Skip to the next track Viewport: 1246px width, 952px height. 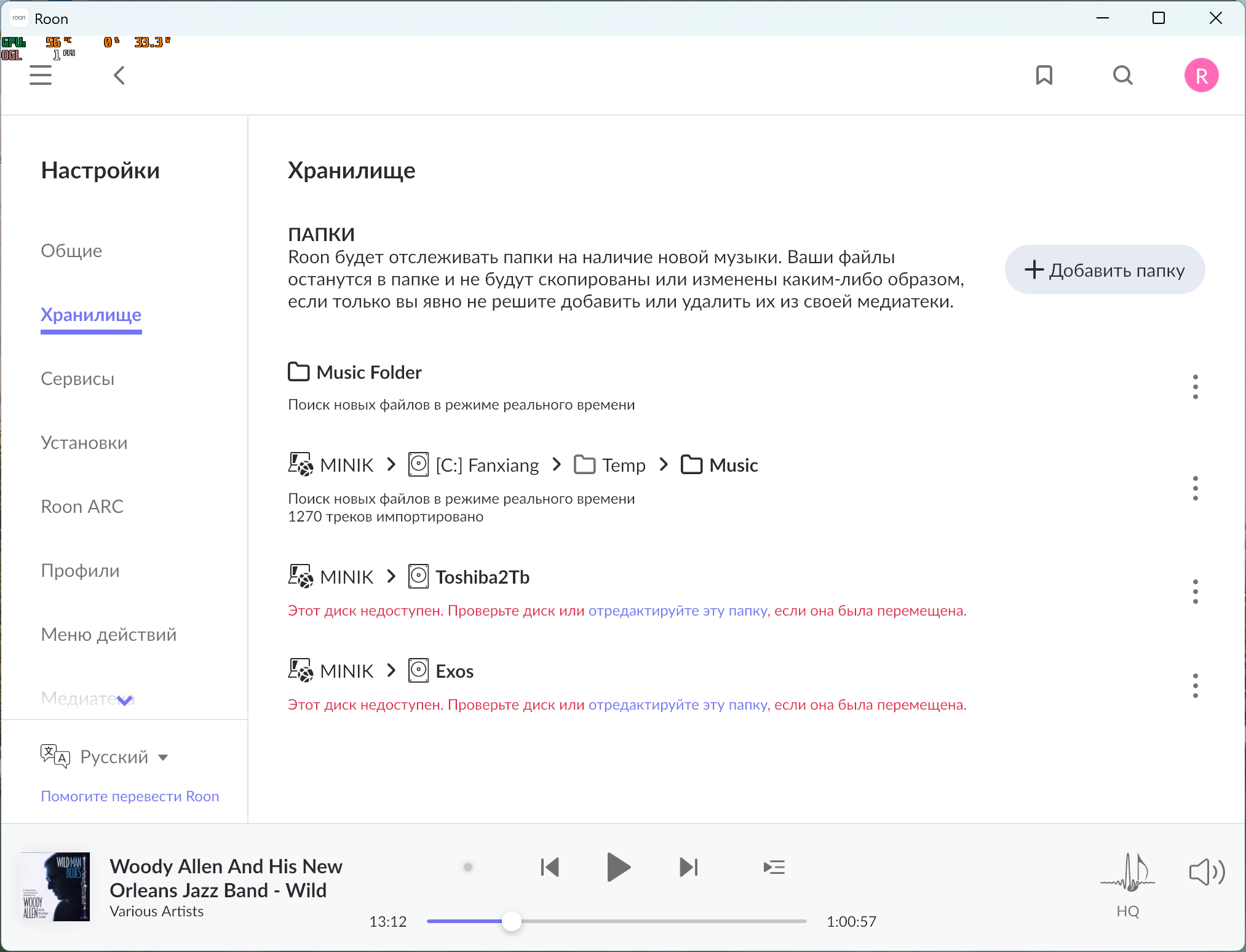tap(688, 867)
